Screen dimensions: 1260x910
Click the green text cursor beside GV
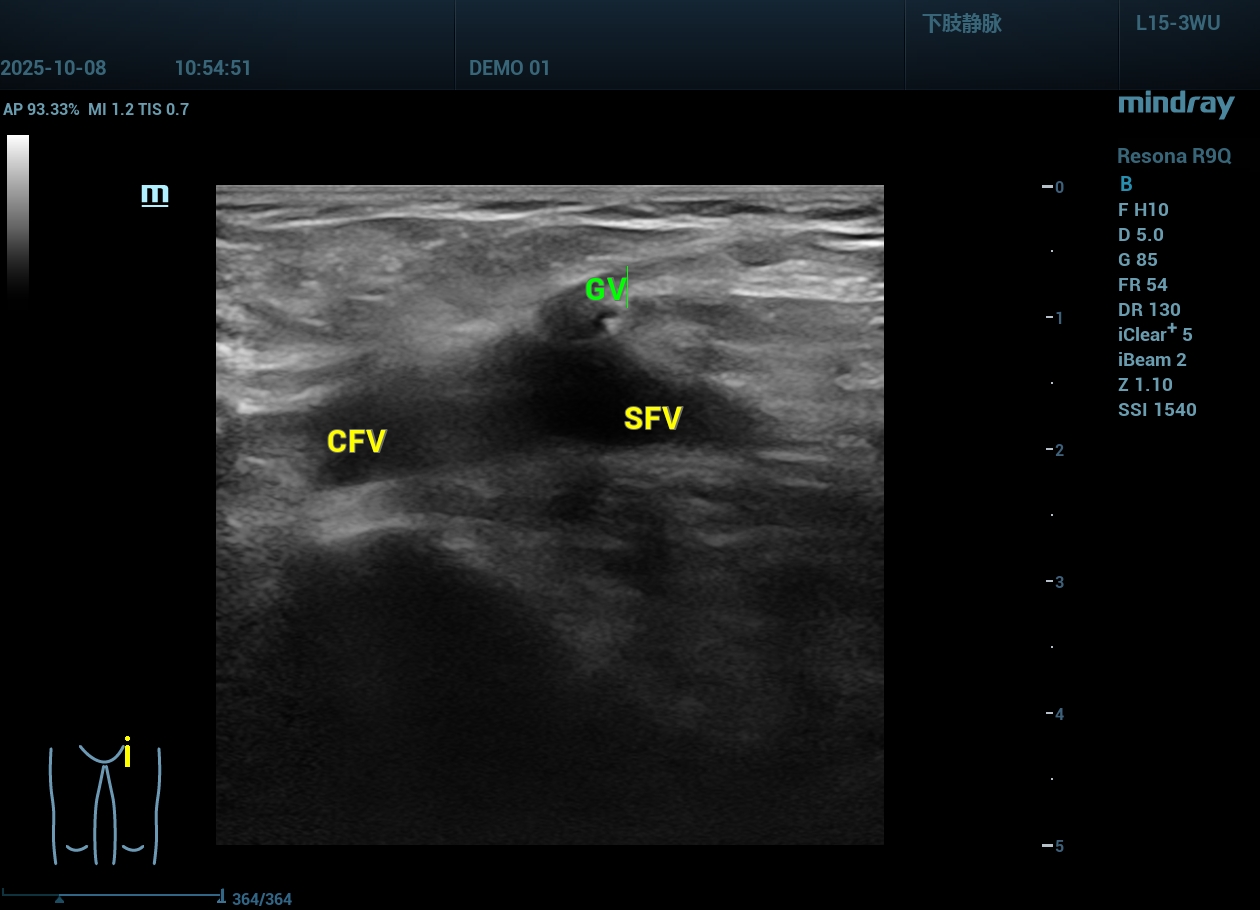click(627, 288)
